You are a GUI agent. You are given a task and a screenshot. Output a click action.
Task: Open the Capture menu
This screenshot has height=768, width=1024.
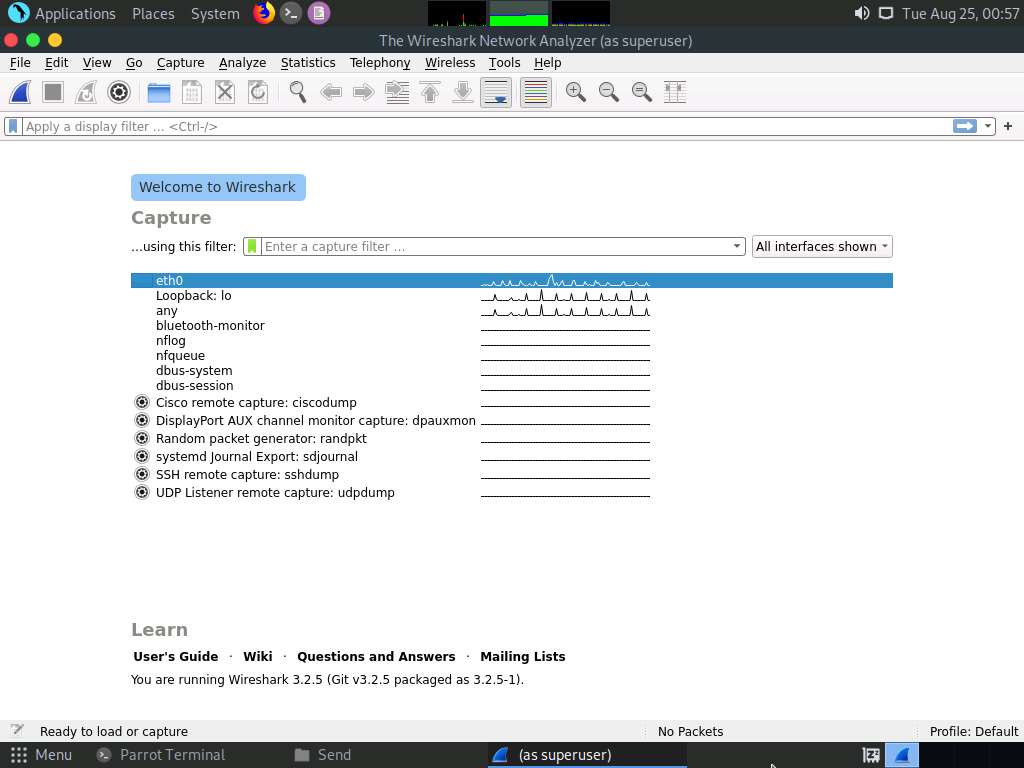tap(180, 63)
